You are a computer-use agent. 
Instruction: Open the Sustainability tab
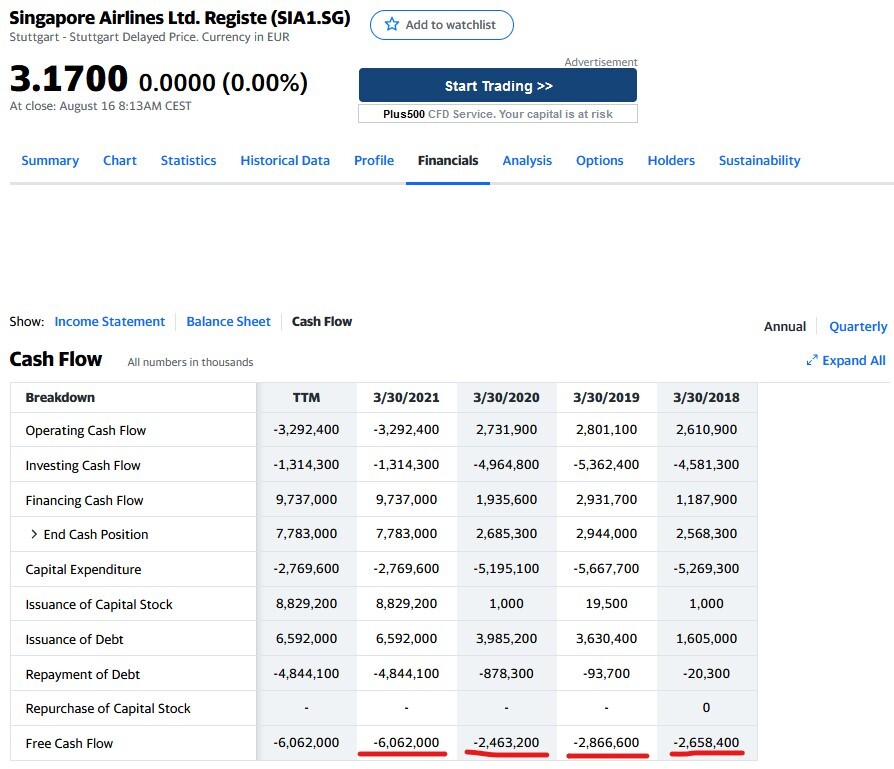759,161
